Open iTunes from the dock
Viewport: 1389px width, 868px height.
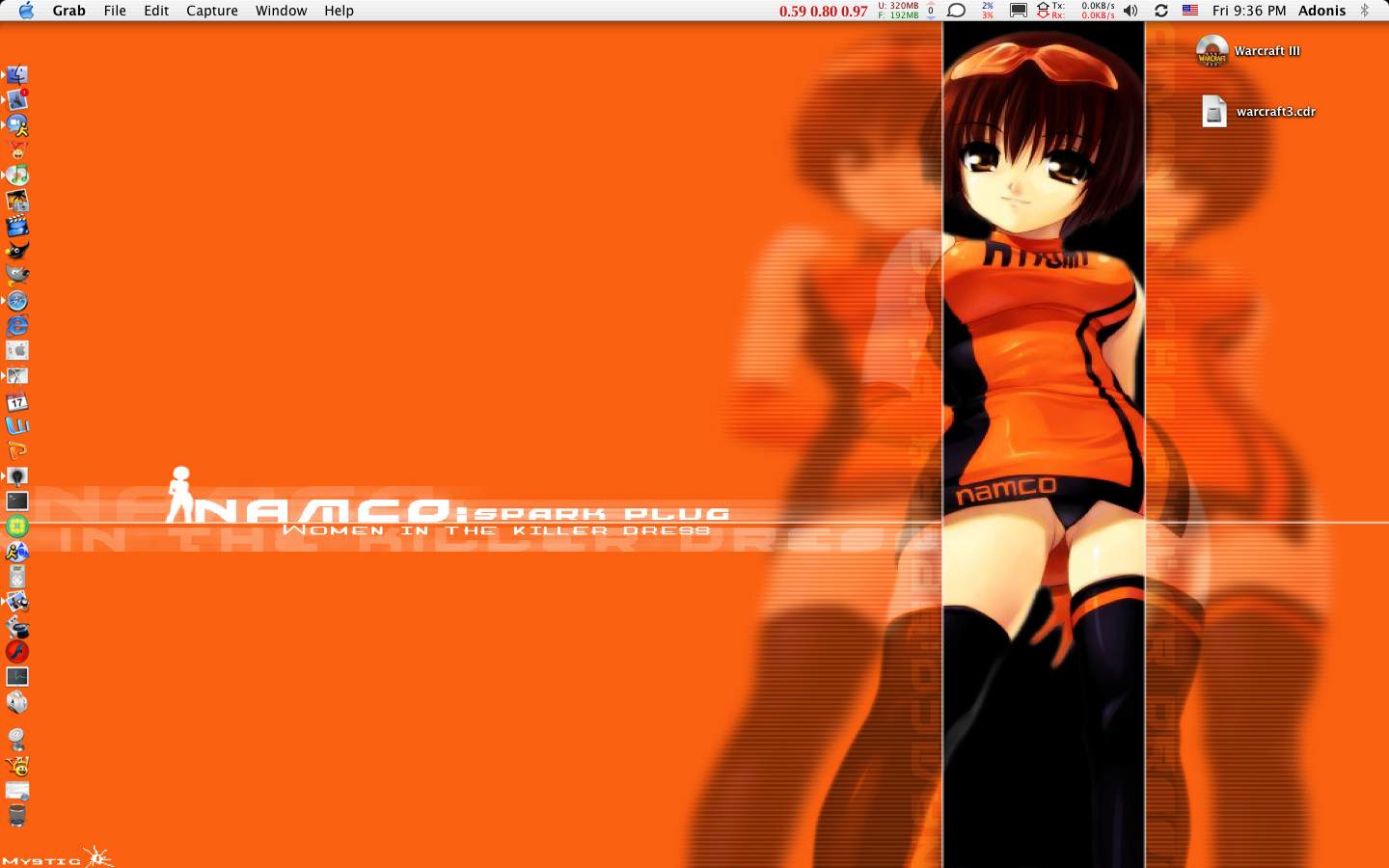17,175
